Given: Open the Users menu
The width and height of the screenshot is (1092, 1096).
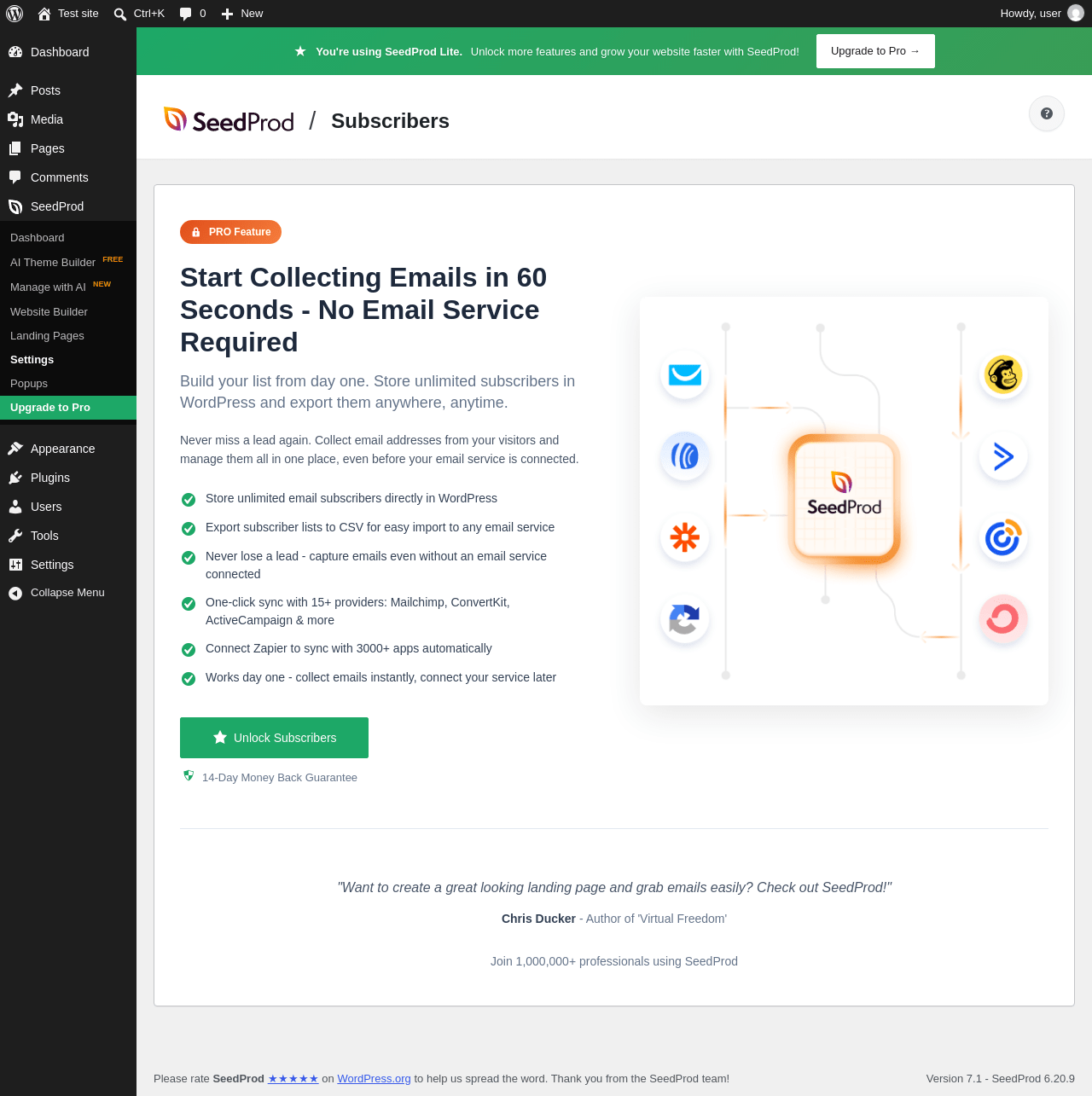Looking at the screenshot, I should (68, 507).
